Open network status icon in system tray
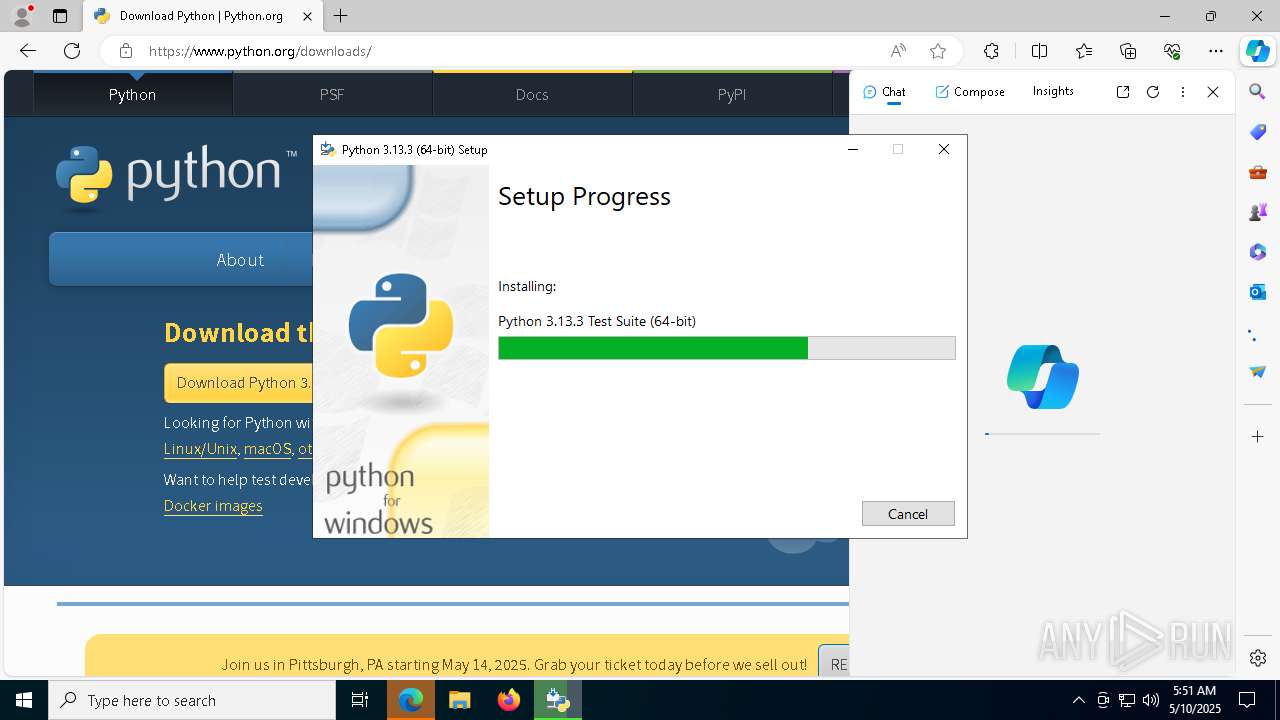The width and height of the screenshot is (1280, 720). coord(1127,700)
